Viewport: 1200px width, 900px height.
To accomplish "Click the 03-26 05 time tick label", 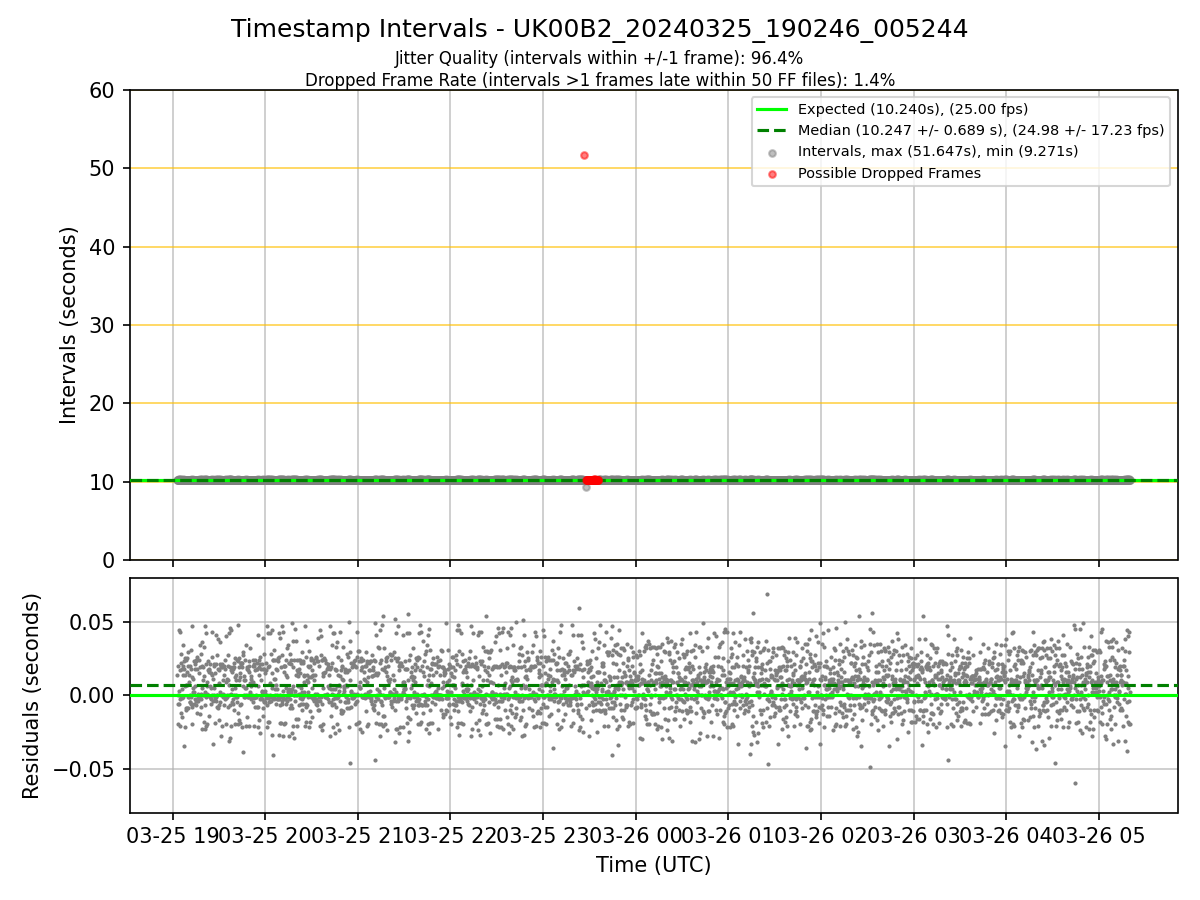I will pyautogui.click(x=1099, y=836).
